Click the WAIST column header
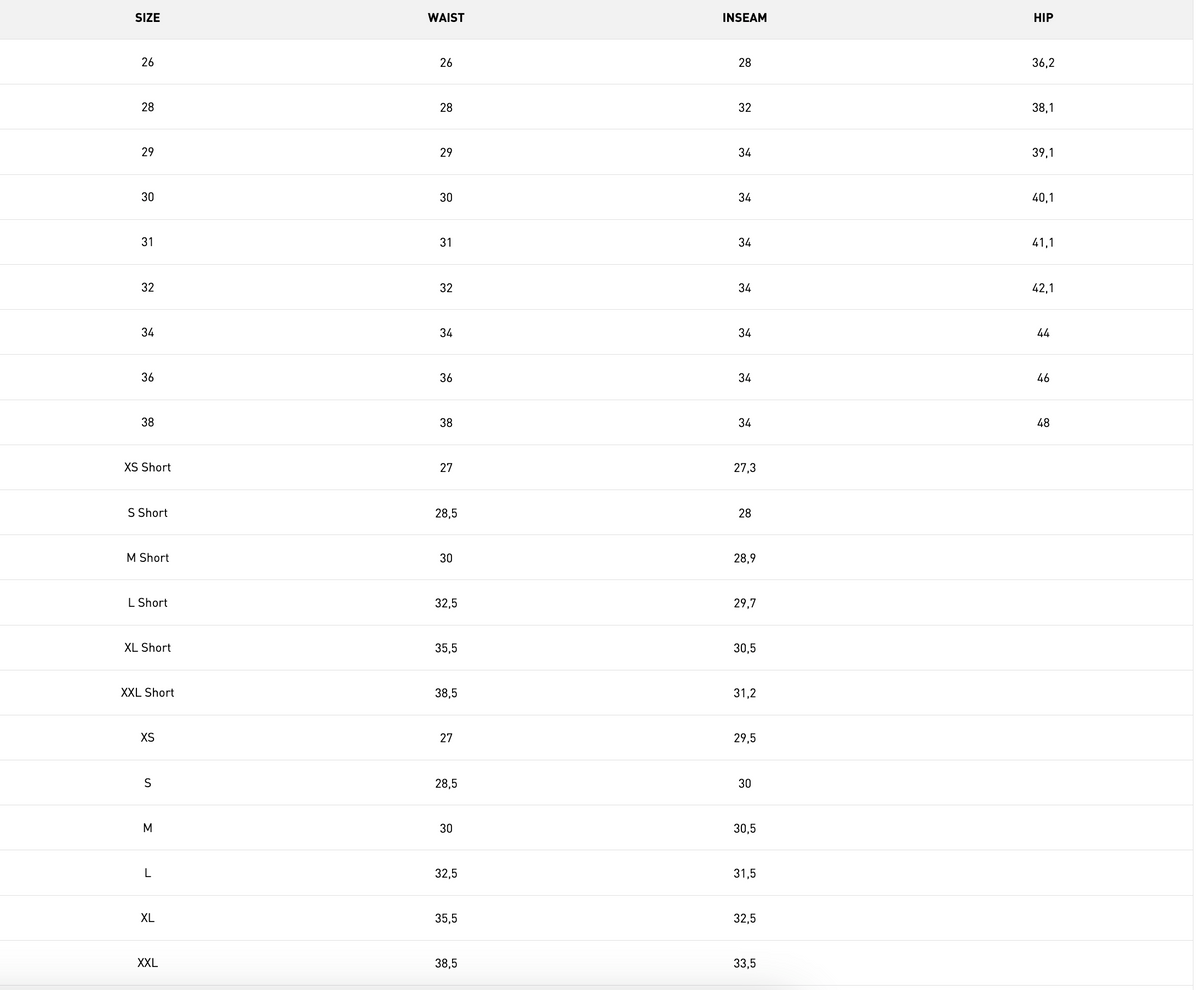 point(446,17)
